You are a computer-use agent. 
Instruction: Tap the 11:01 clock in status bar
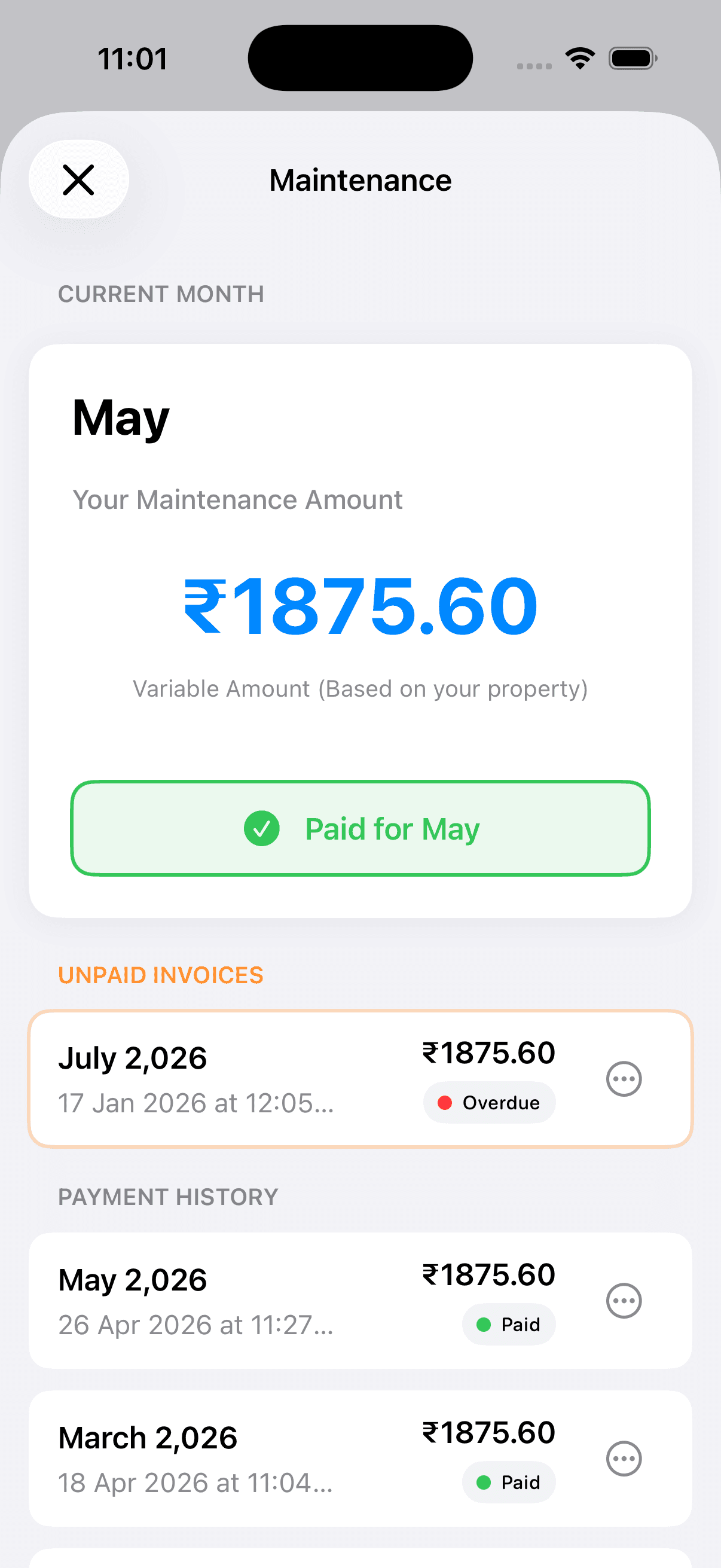coord(133,59)
